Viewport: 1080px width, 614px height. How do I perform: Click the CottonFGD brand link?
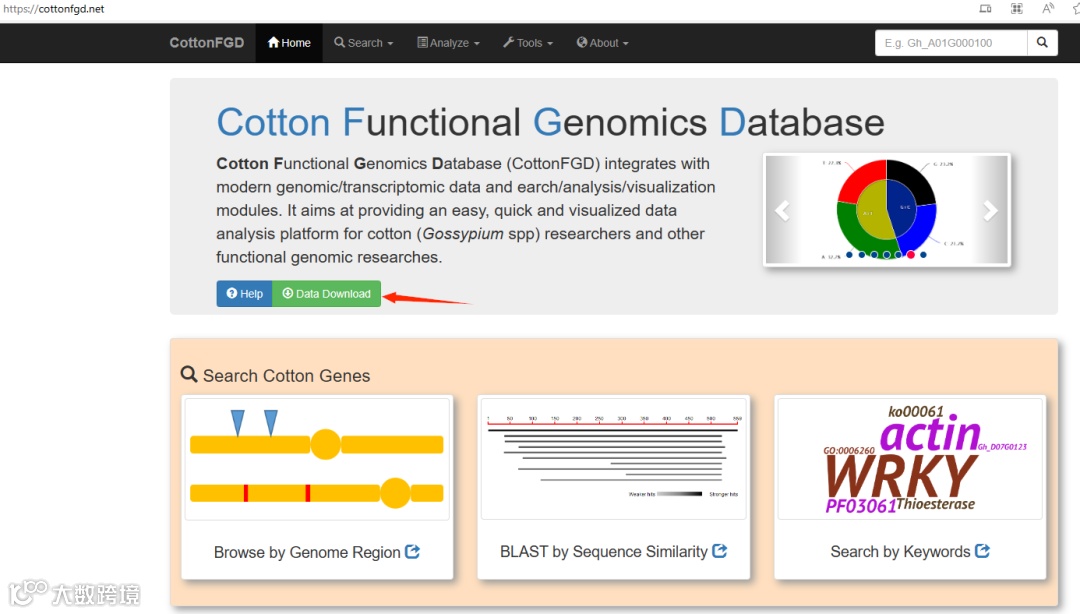pos(207,43)
